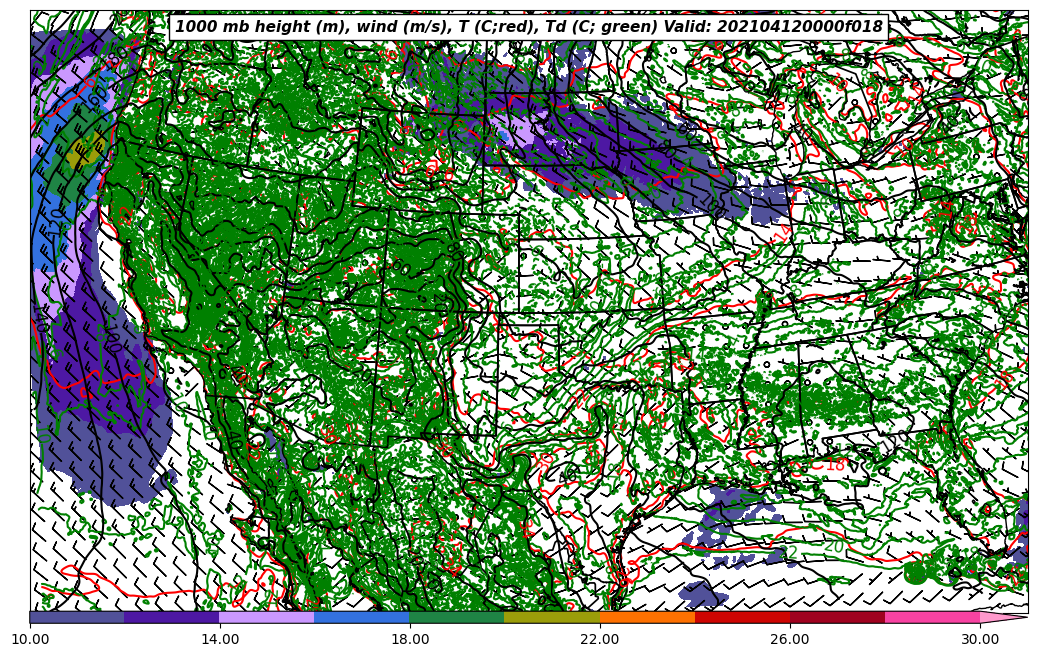Image resolution: width=1037 pixels, height=657 pixels.
Task: Click the red 18 temperature contour label
Action: (835, 465)
